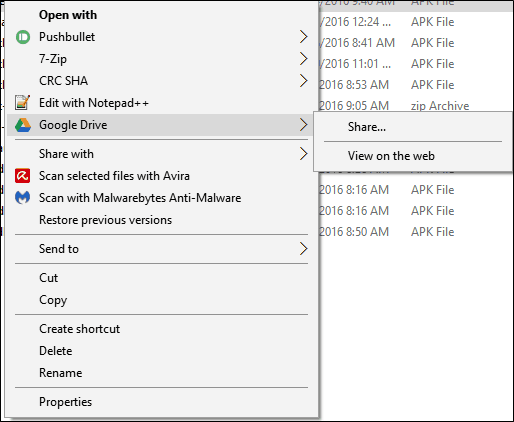Image resolution: width=514 pixels, height=422 pixels.
Task: Click Share... in Google Drive submenu
Action: click(x=413, y=127)
